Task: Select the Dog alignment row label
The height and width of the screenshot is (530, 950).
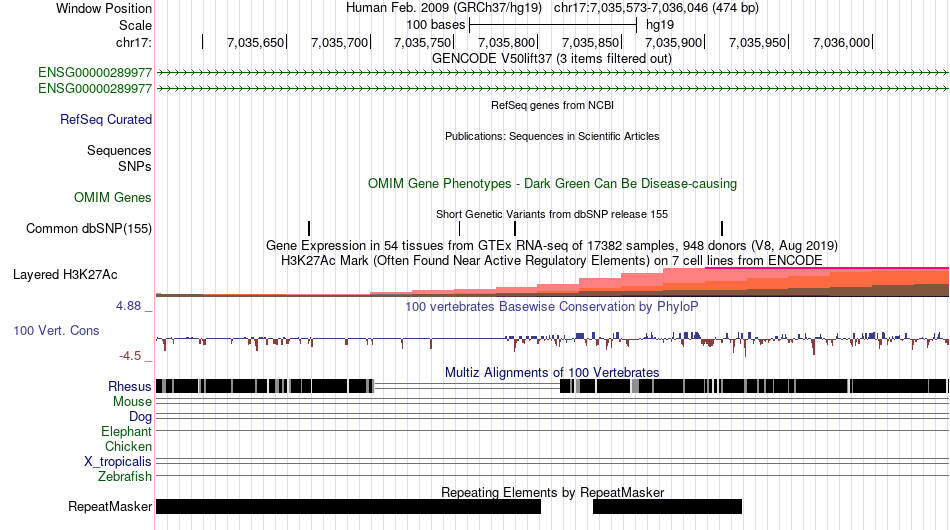Action: tap(140, 417)
